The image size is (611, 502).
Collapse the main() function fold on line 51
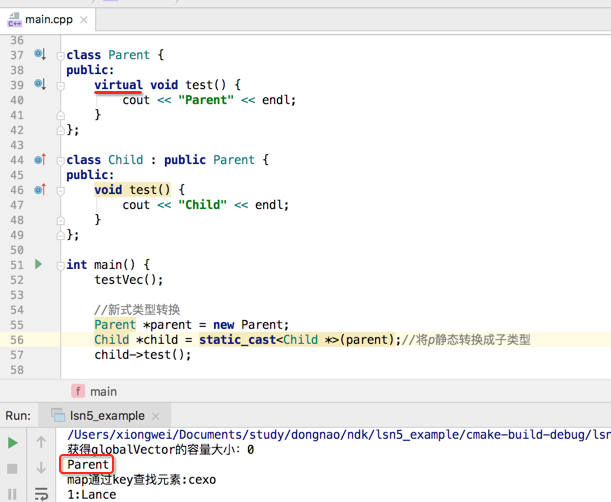60,266
